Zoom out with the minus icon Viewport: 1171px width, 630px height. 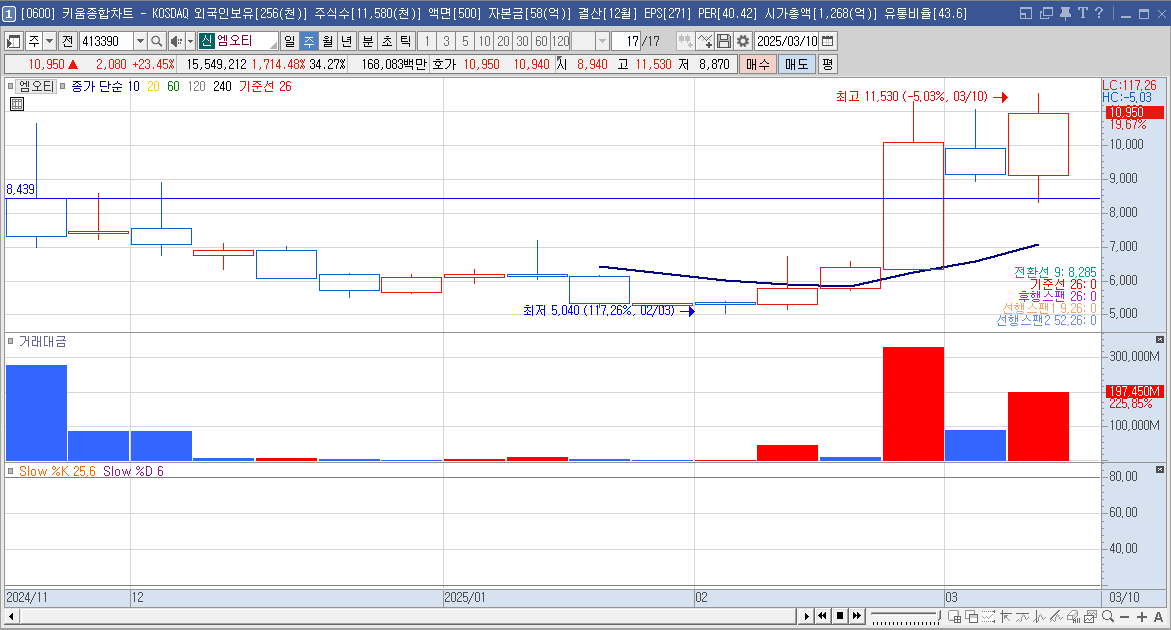coord(1125,617)
